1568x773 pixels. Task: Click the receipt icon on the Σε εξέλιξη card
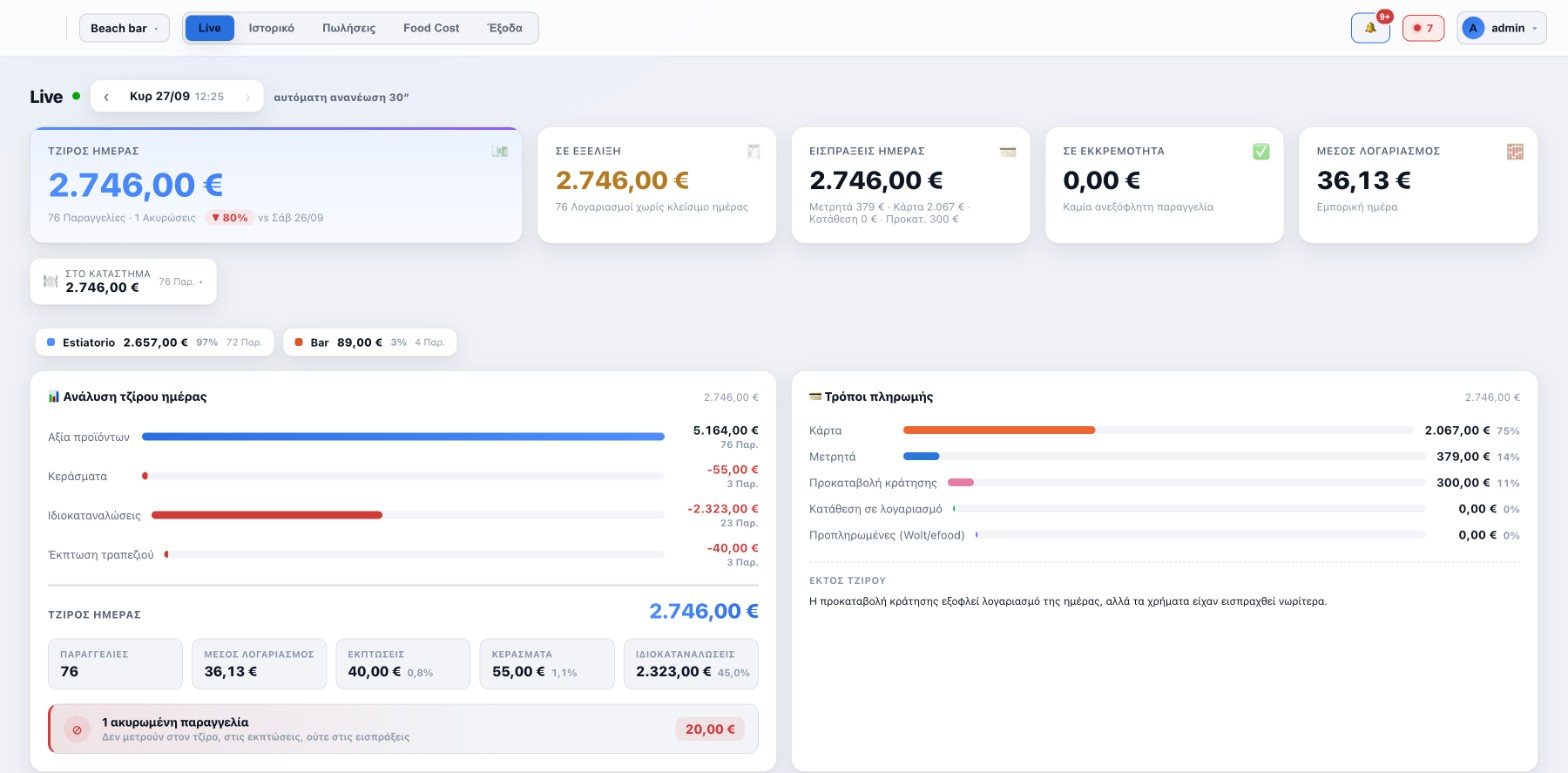754,151
